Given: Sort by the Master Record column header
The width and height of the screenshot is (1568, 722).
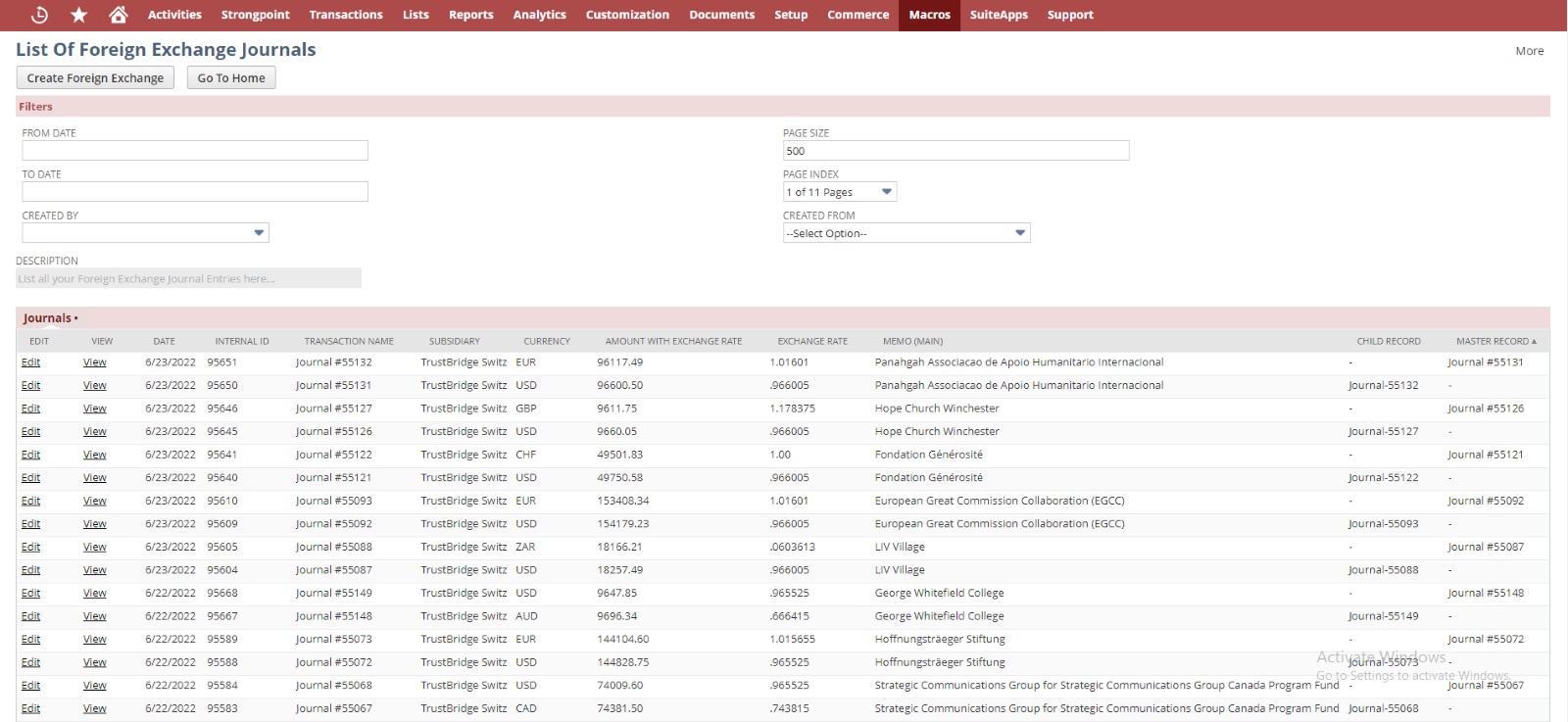Looking at the screenshot, I should [1493, 342].
